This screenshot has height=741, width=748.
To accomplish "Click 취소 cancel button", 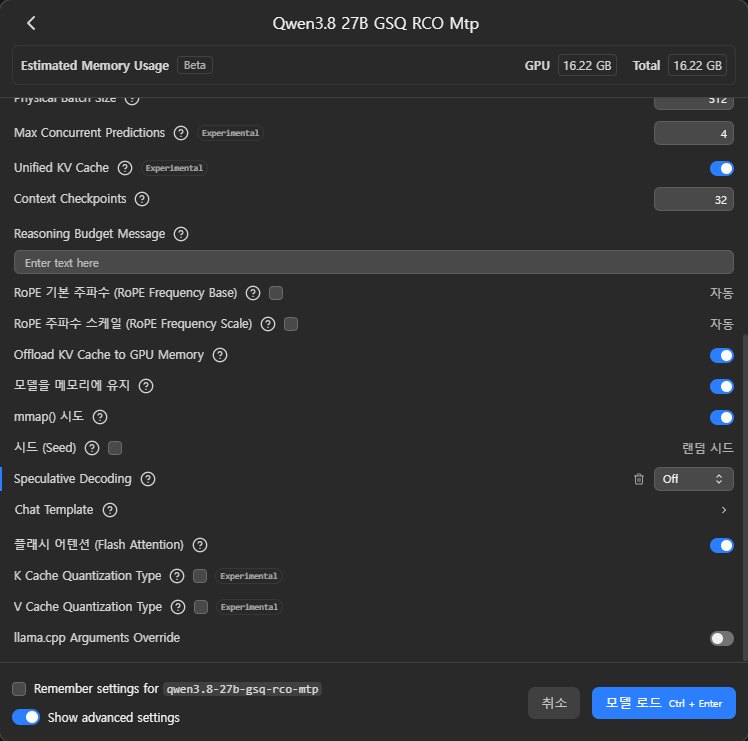I will (554, 703).
